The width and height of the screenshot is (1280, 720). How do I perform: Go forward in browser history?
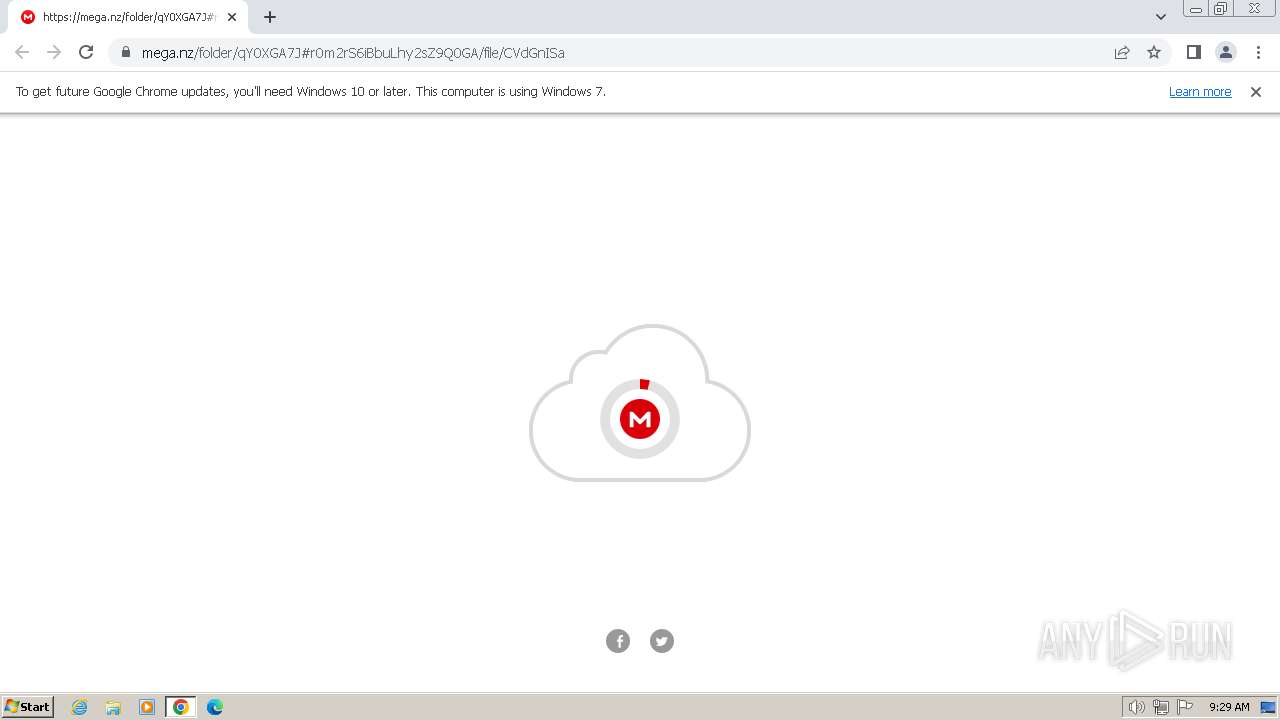[54, 52]
